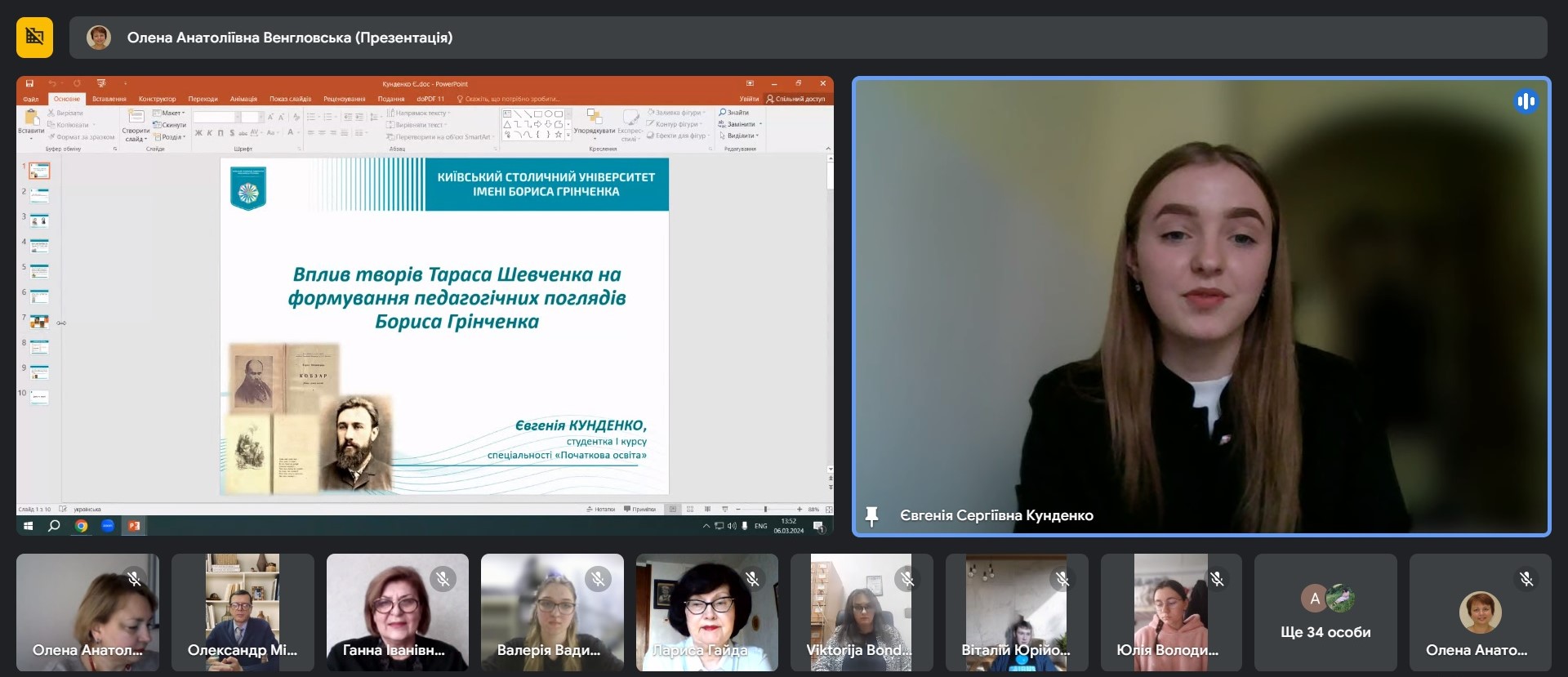Click the Windows taskbar search icon

(54, 526)
